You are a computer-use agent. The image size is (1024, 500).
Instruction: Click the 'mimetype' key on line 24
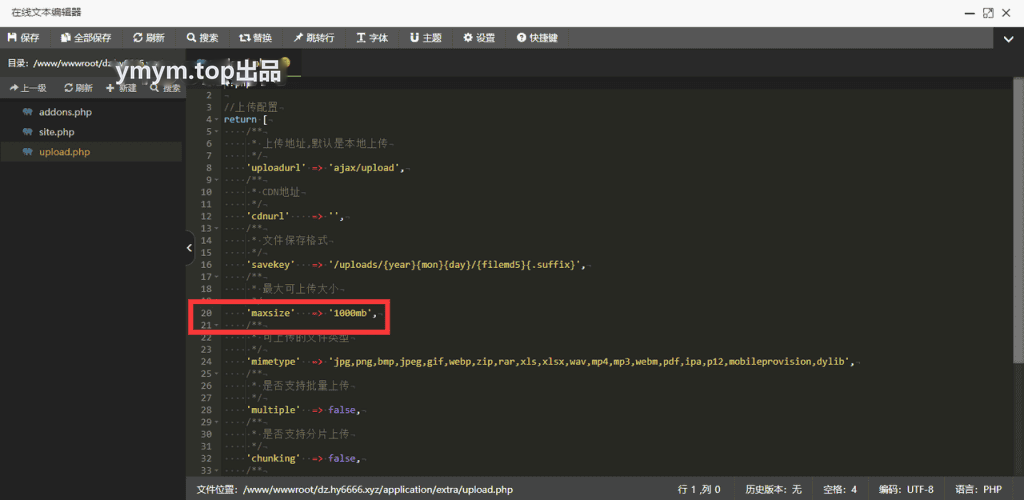click(273, 362)
